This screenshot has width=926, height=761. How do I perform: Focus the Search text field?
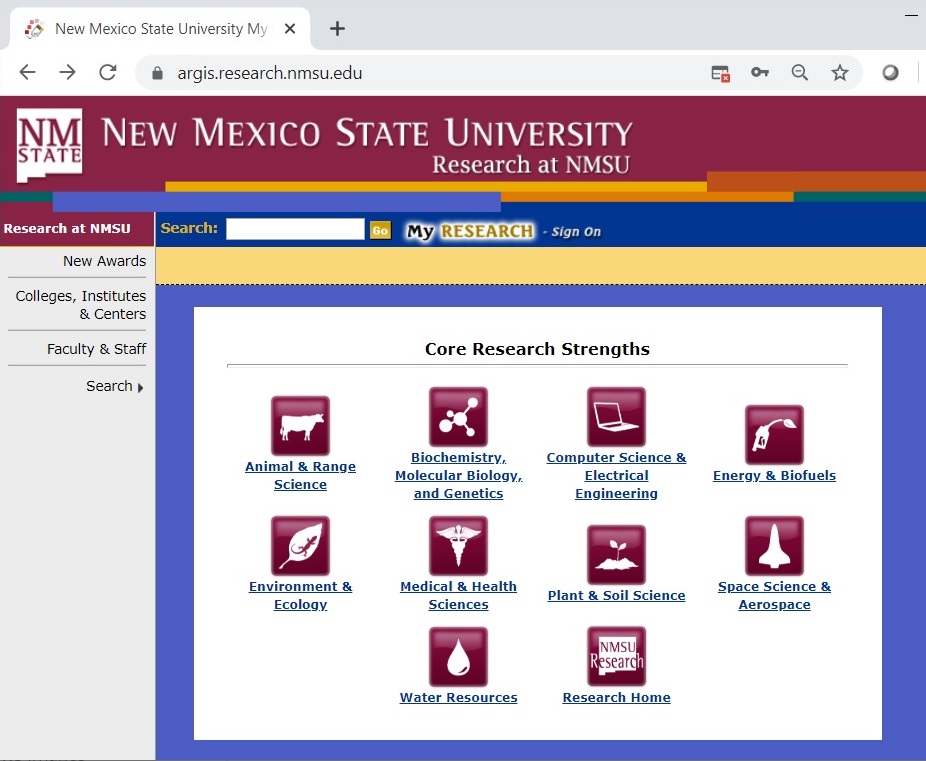click(295, 229)
